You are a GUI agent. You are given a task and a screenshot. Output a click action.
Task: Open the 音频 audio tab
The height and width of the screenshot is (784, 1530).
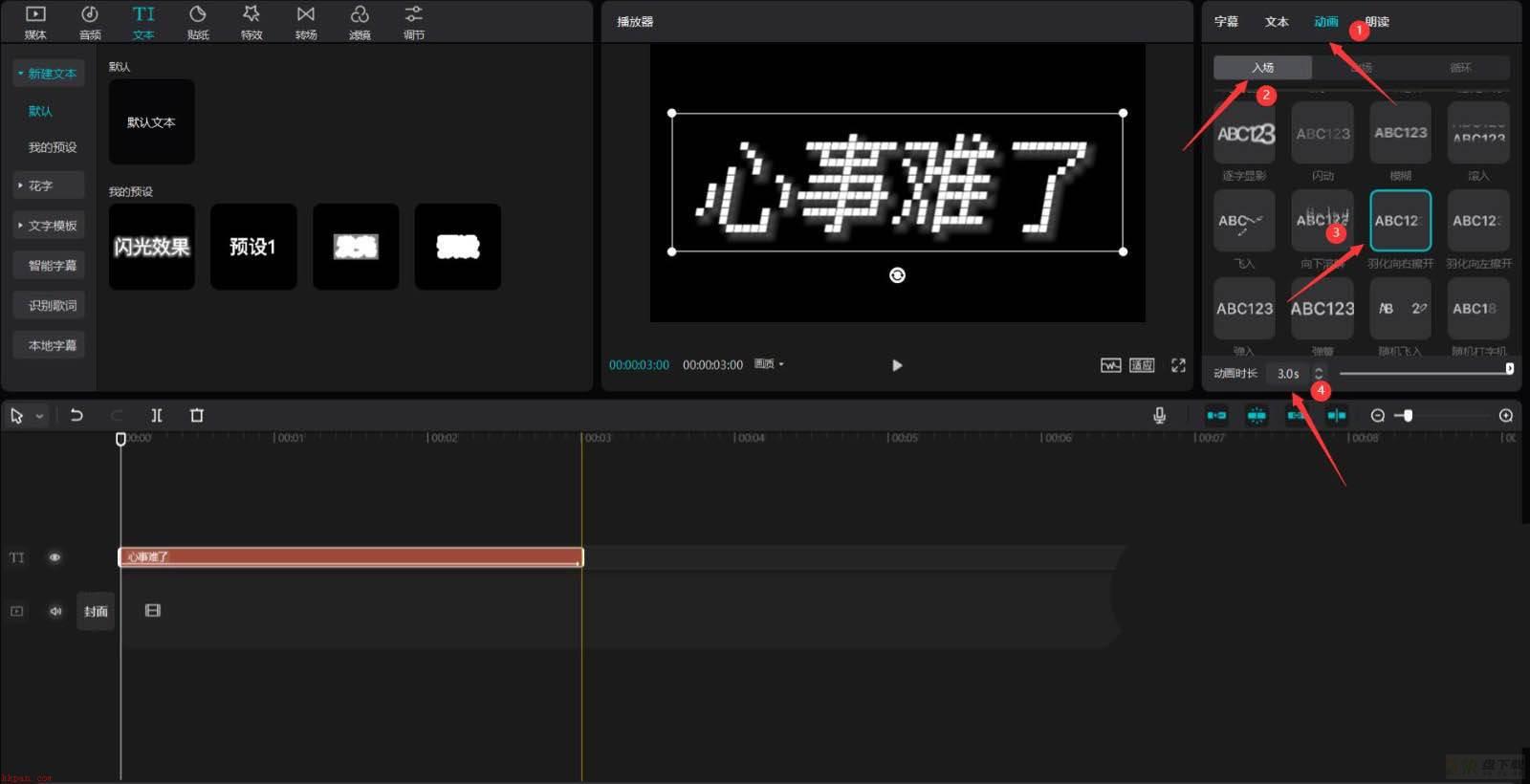click(90, 22)
